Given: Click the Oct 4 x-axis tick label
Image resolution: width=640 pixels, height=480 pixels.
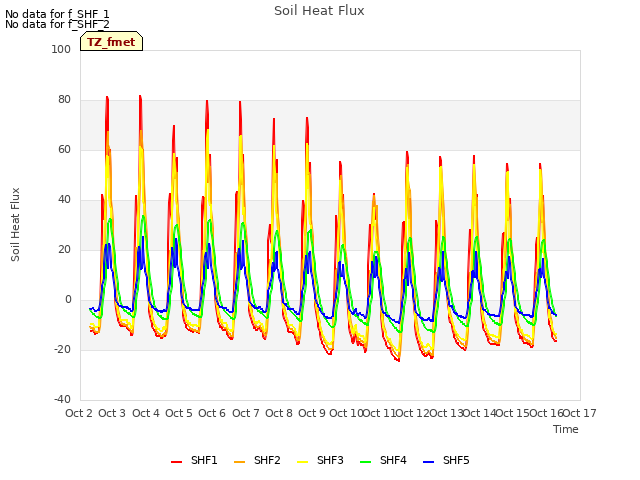Looking at the screenshot, I should pos(146,413).
